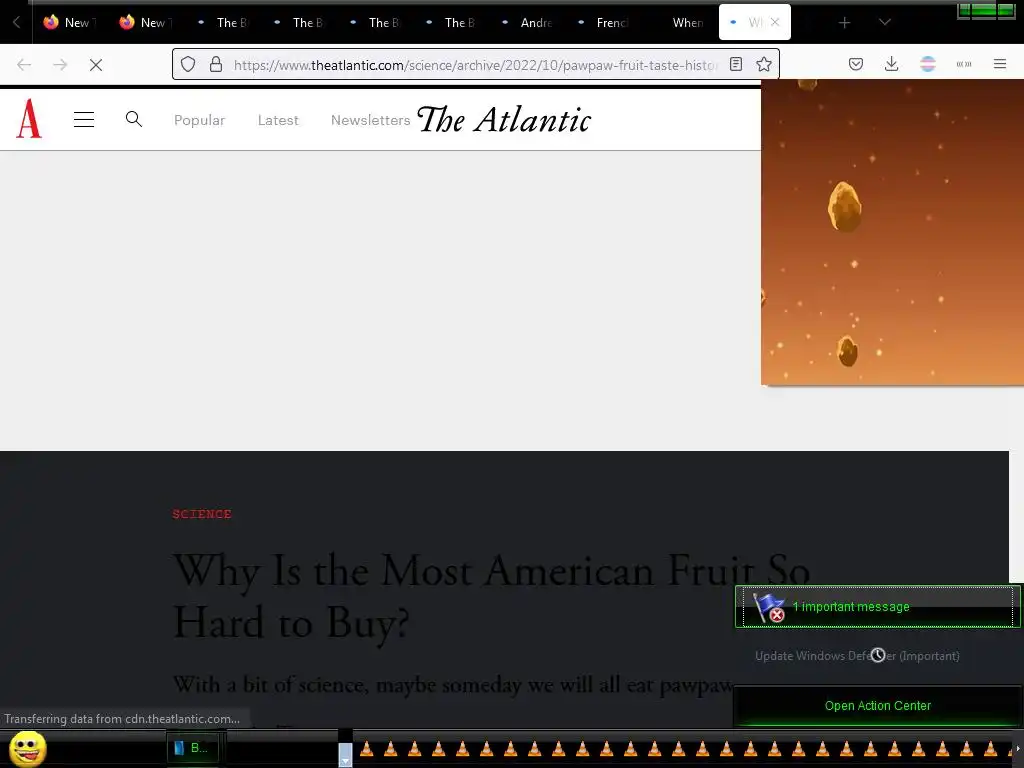Click the Atlantic red A logo

[x=29, y=119]
